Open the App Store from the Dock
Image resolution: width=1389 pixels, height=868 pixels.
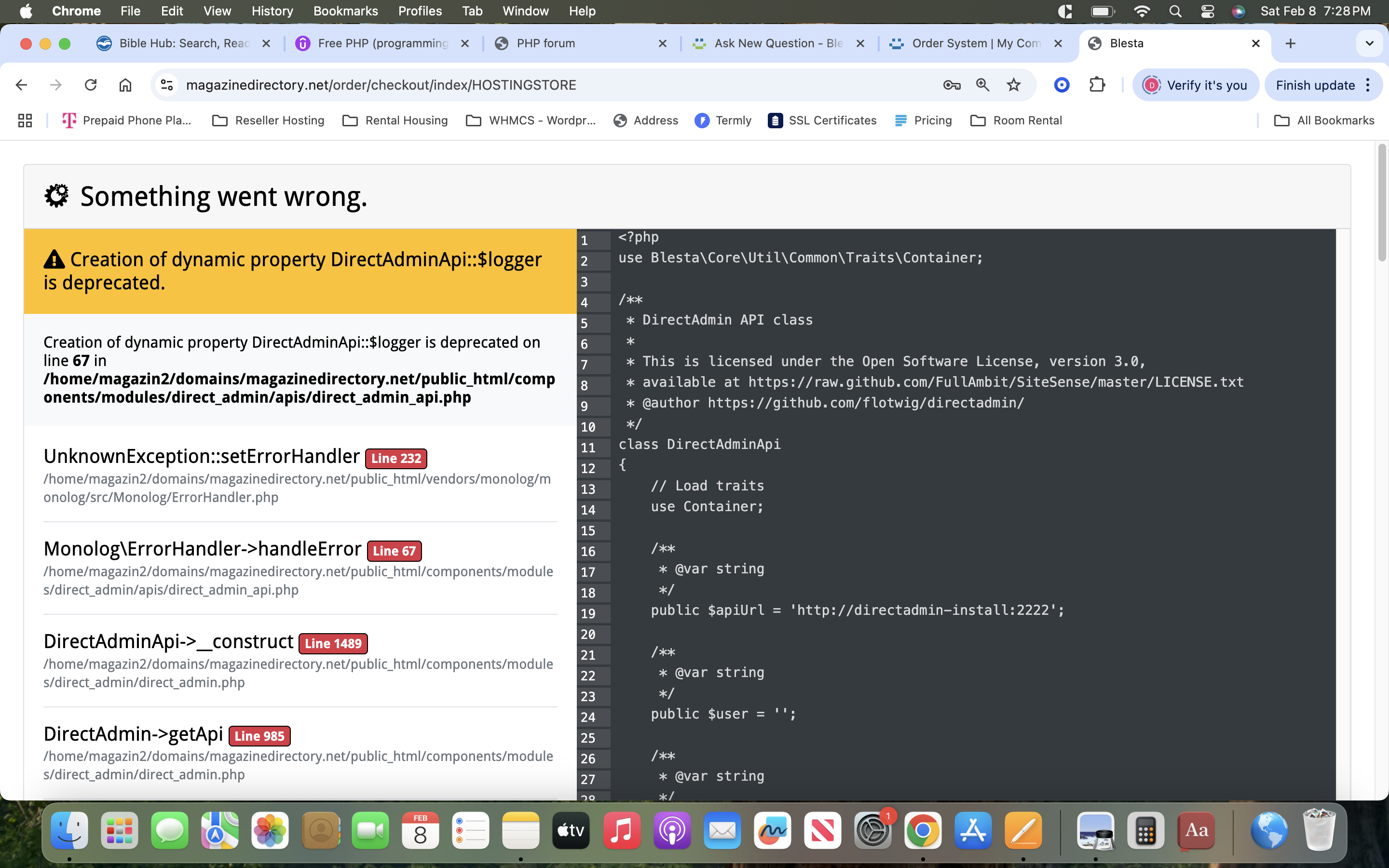pos(973,831)
